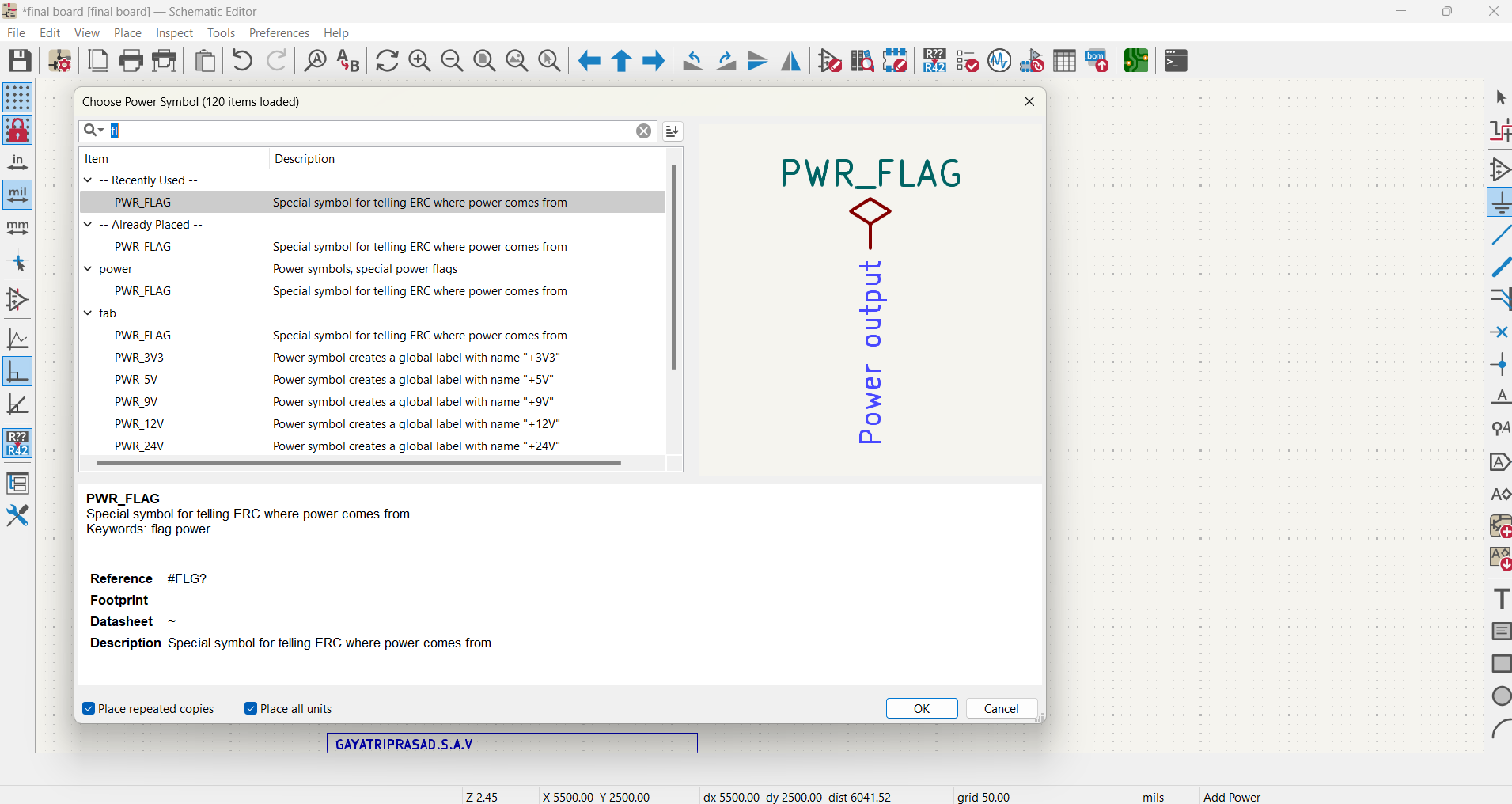
Task: Select PWR_9V symbol row
Action: [x=373, y=402]
